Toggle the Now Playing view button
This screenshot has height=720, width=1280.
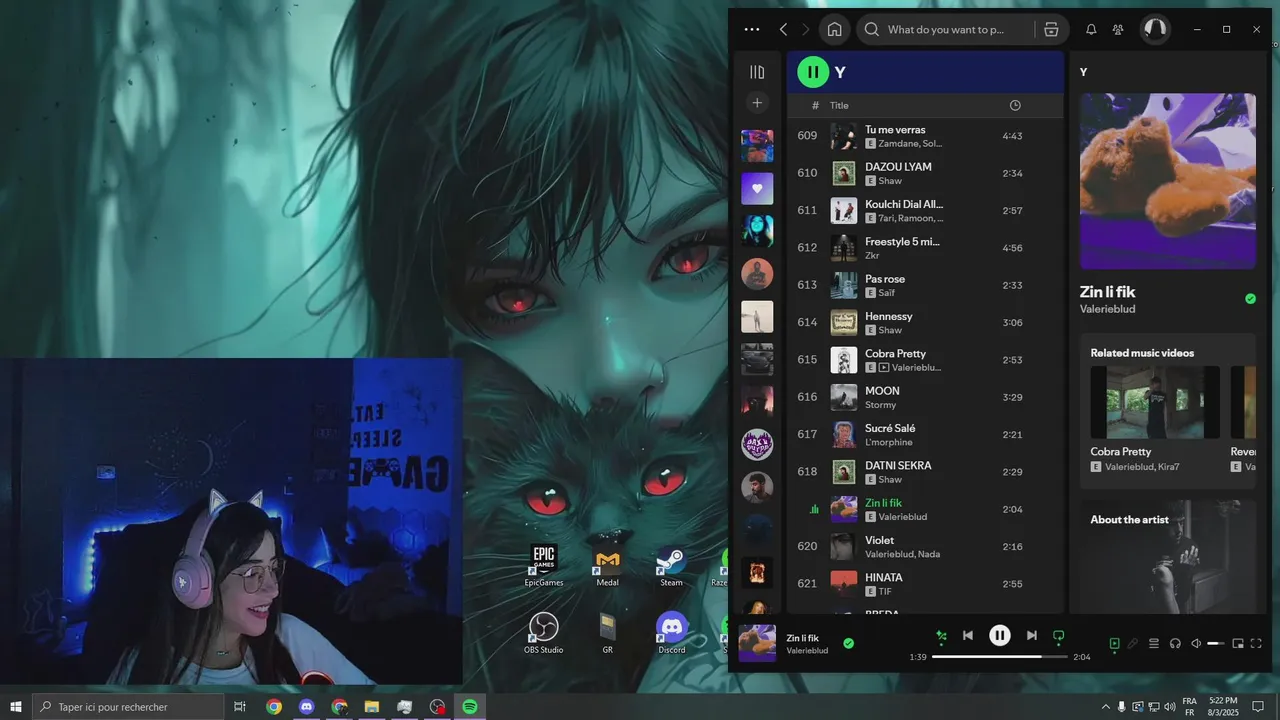click(x=1114, y=643)
